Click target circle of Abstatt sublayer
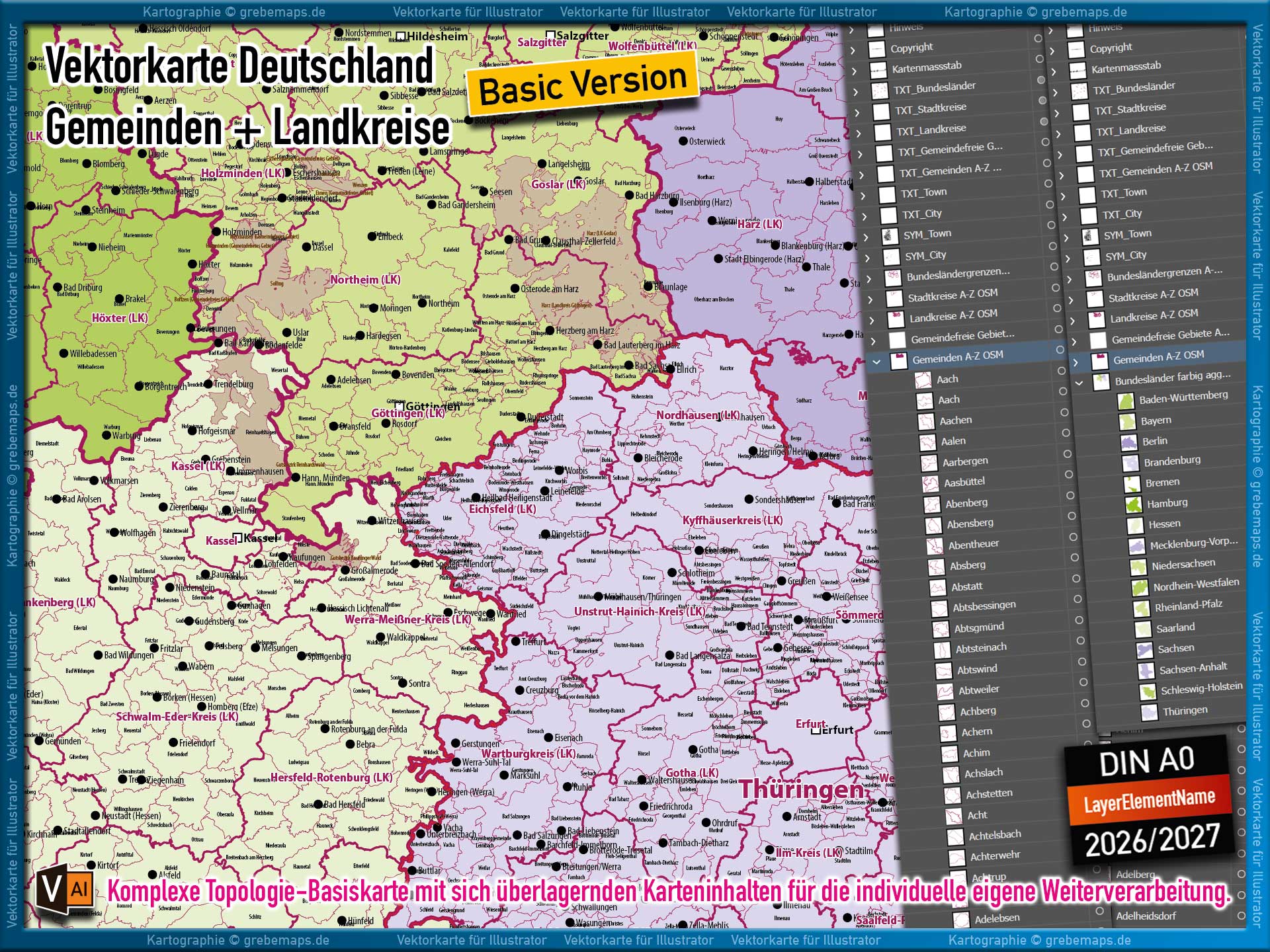This screenshot has height=952, width=1270. click(x=1076, y=578)
